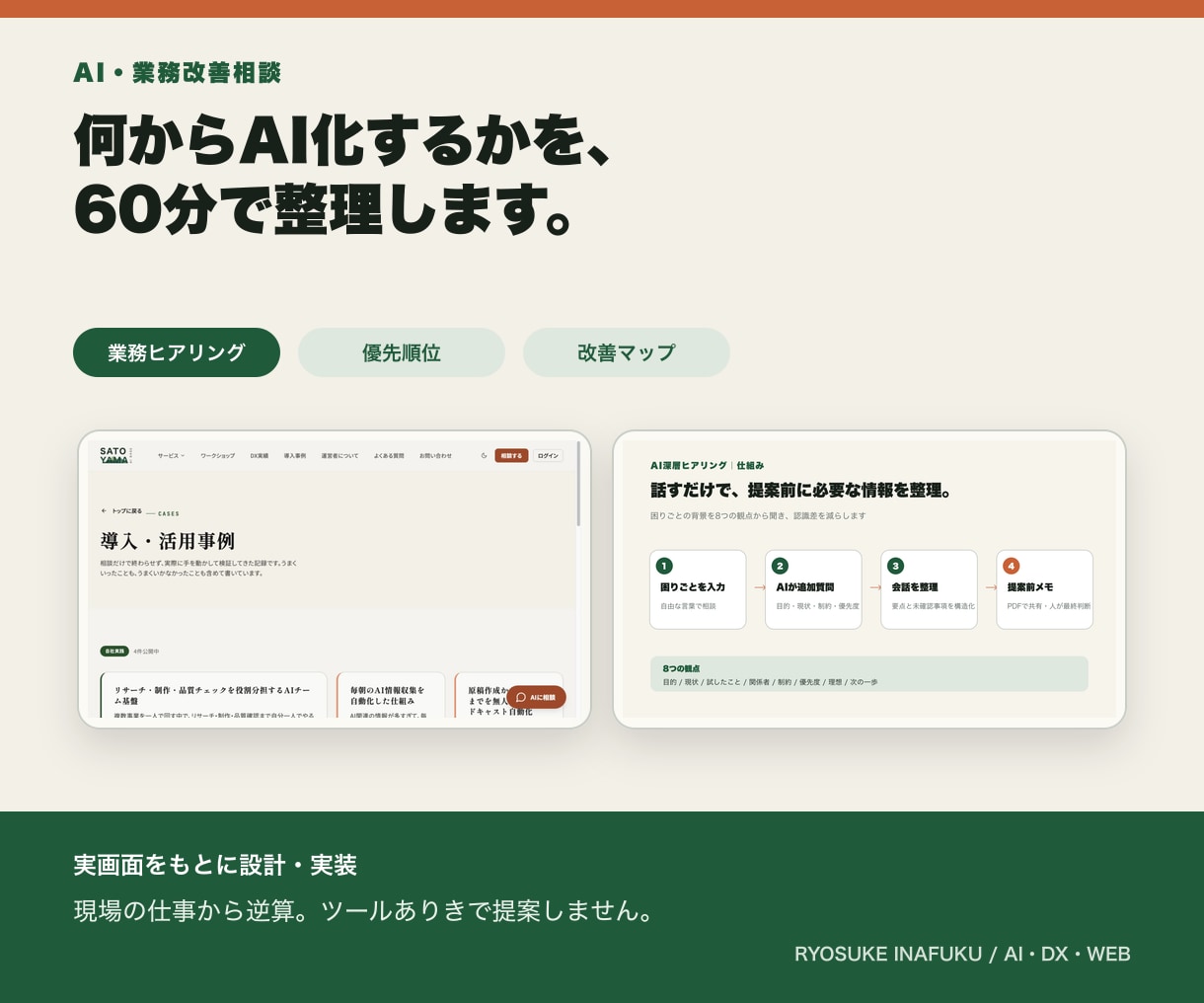The image size is (1204, 1003).
Task: Click the 実画面をもとに設計・実装 footer heading
Action: pos(215,866)
